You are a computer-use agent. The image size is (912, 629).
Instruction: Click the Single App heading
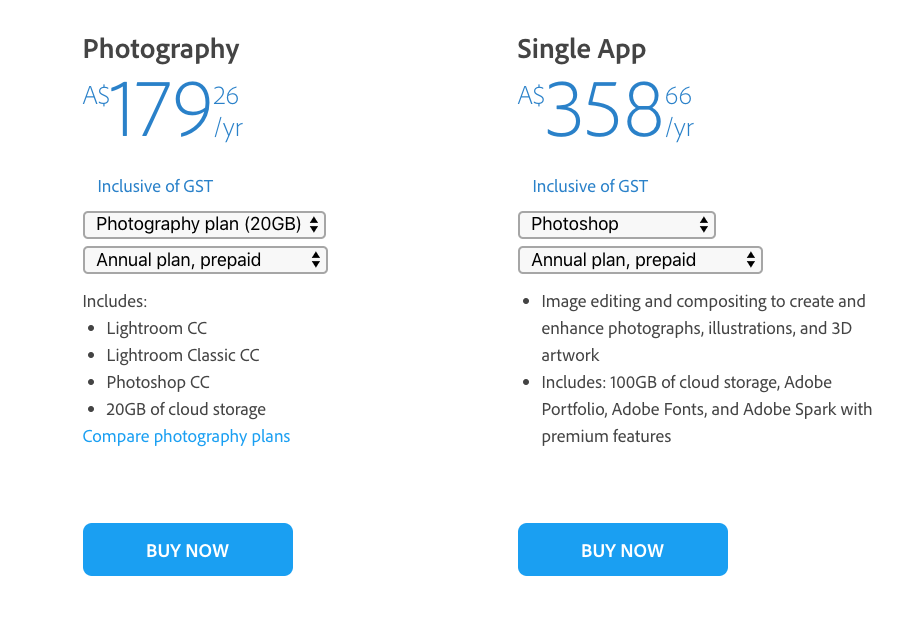pos(582,50)
